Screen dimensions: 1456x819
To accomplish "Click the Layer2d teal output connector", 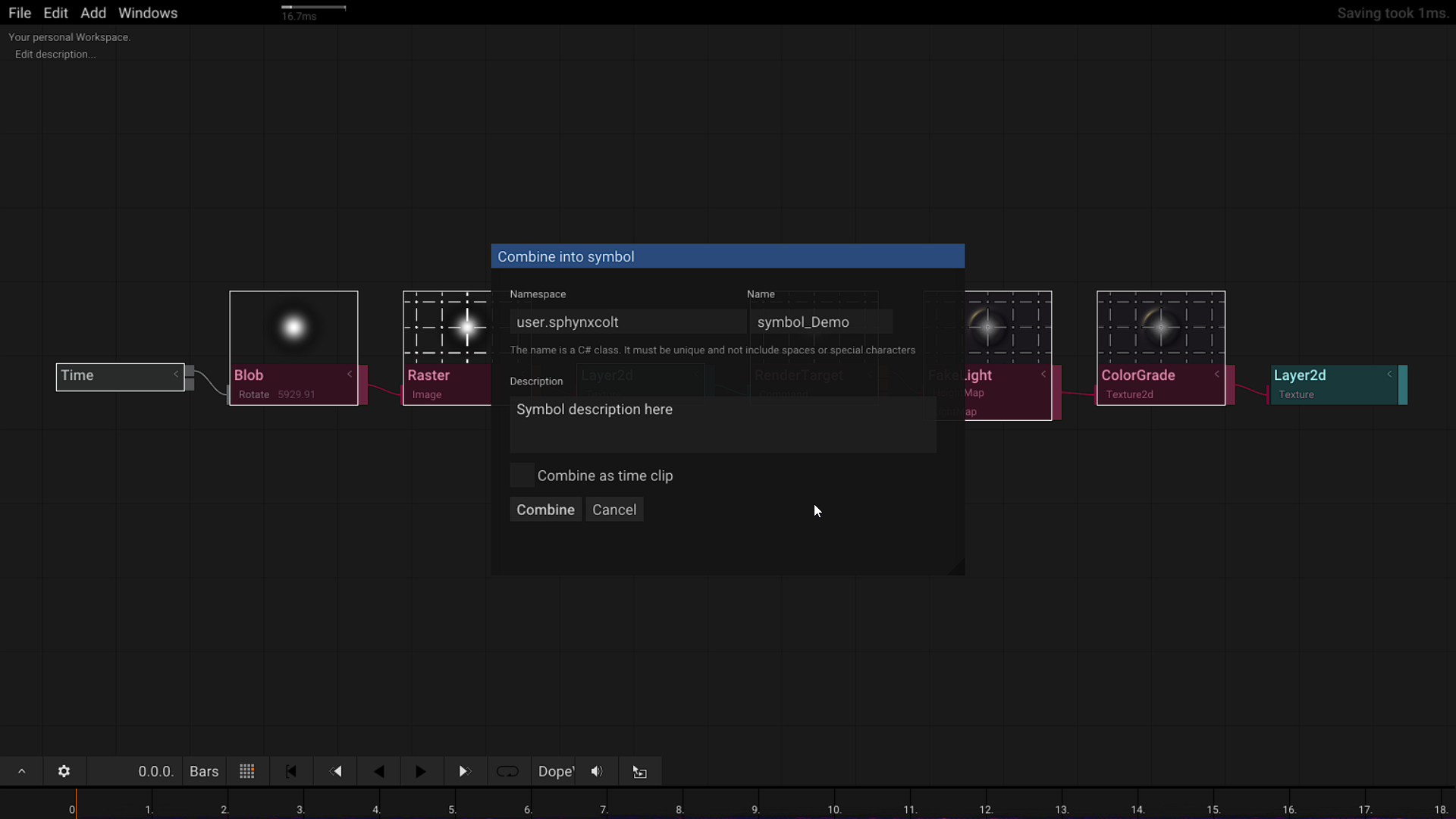I will tap(1403, 384).
